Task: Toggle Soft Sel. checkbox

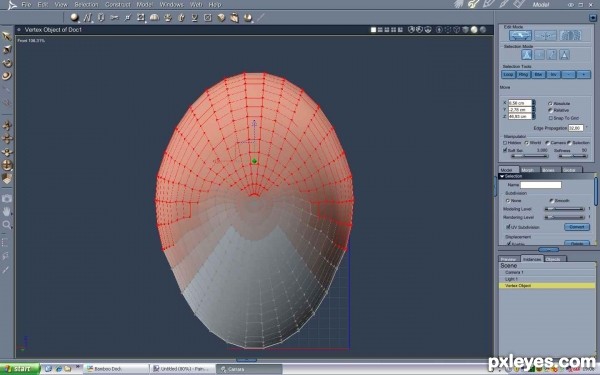Action: [x=505, y=150]
